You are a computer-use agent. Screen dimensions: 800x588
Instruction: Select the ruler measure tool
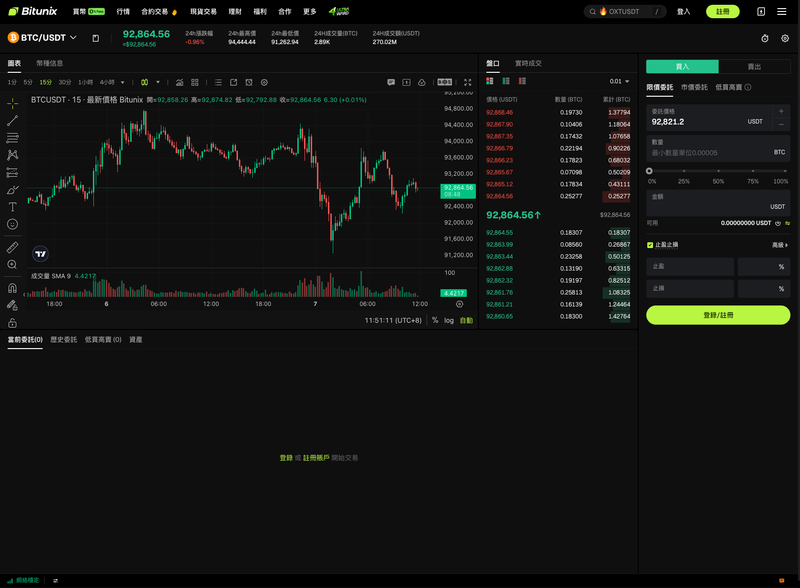point(13,248)
